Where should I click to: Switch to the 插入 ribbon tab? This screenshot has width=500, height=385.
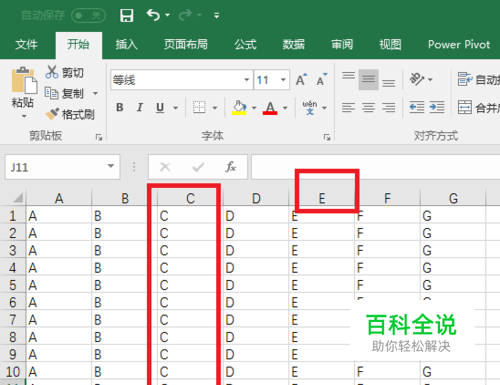(x=126, y=44)
